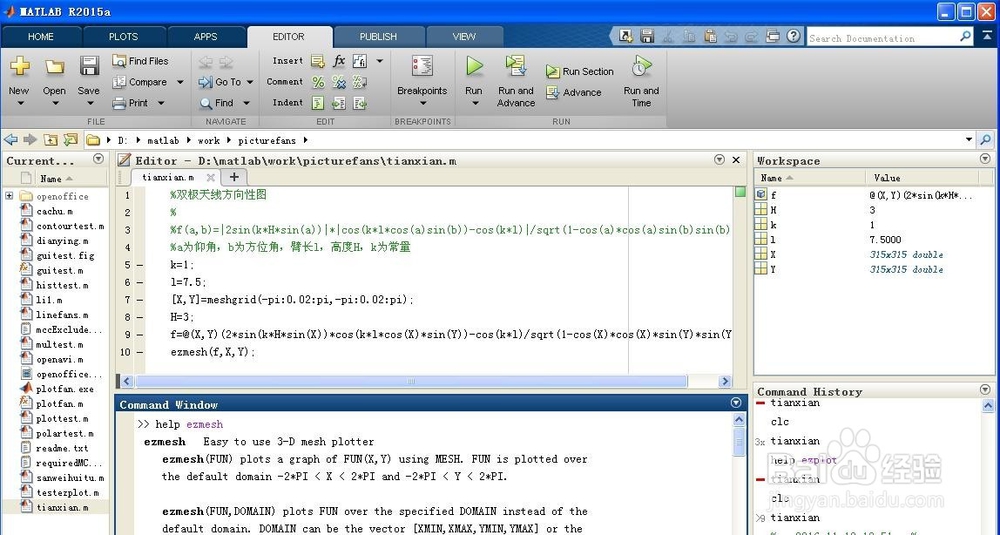Add a new editor tab with plus
The height and width of the screenshot is (535, 1000).
pos(234,177)
